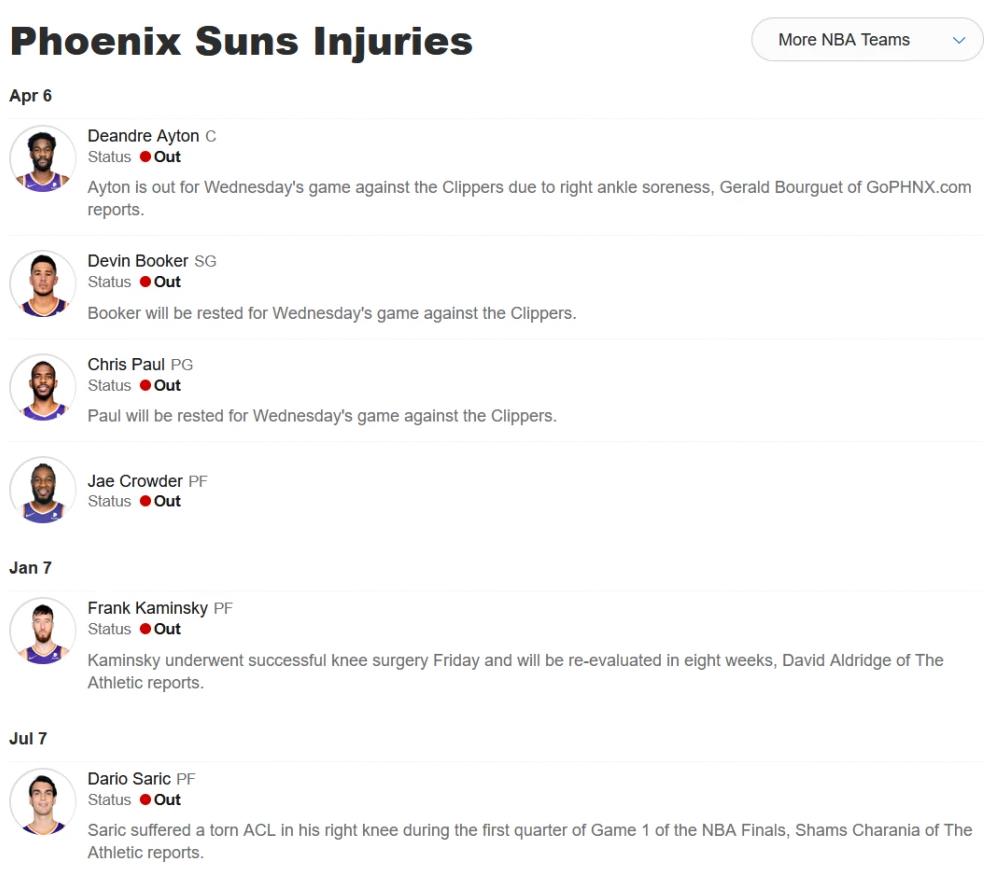Click the red status indicator for Kaminsky
The width and height of the screenshot is (995, 872).
pyautogui.click(x=145, y=629)
